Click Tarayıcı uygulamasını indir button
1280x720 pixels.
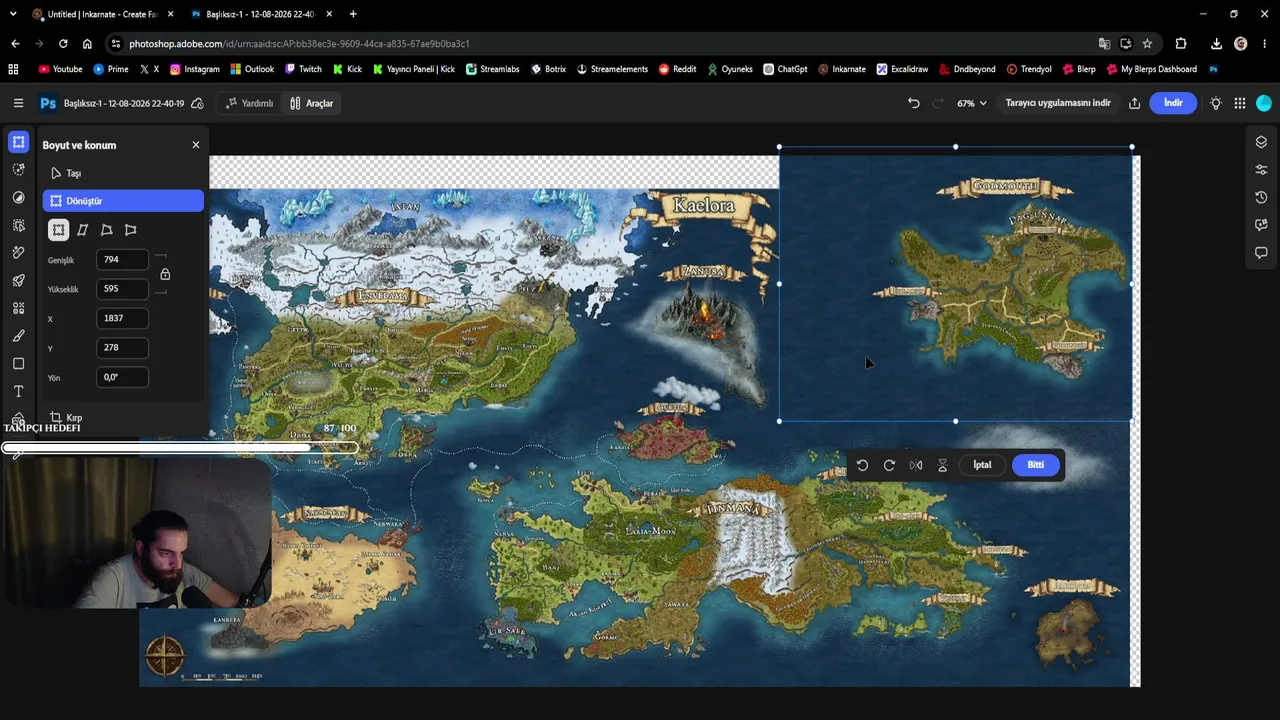pos(1058,103)
